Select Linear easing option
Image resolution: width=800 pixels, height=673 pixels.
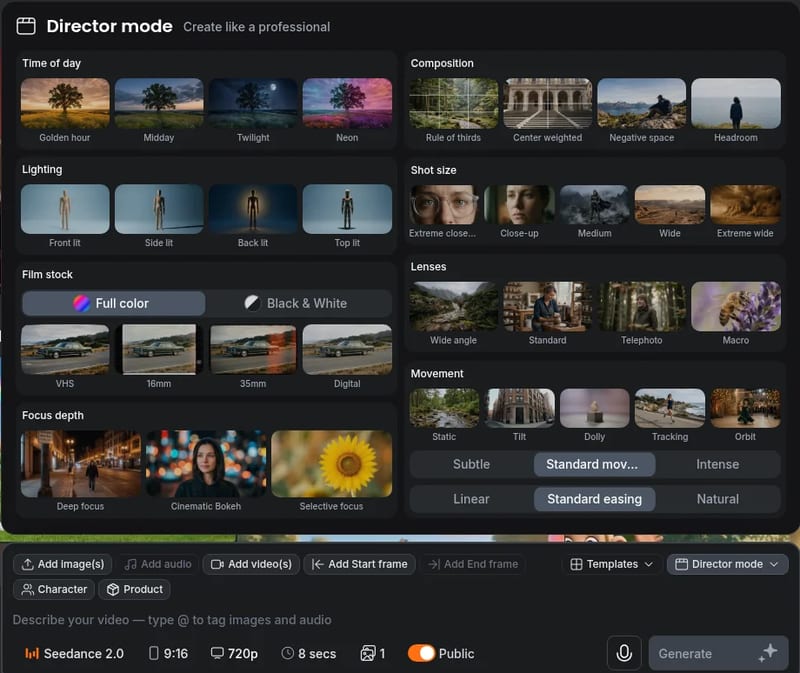[471, 499]
